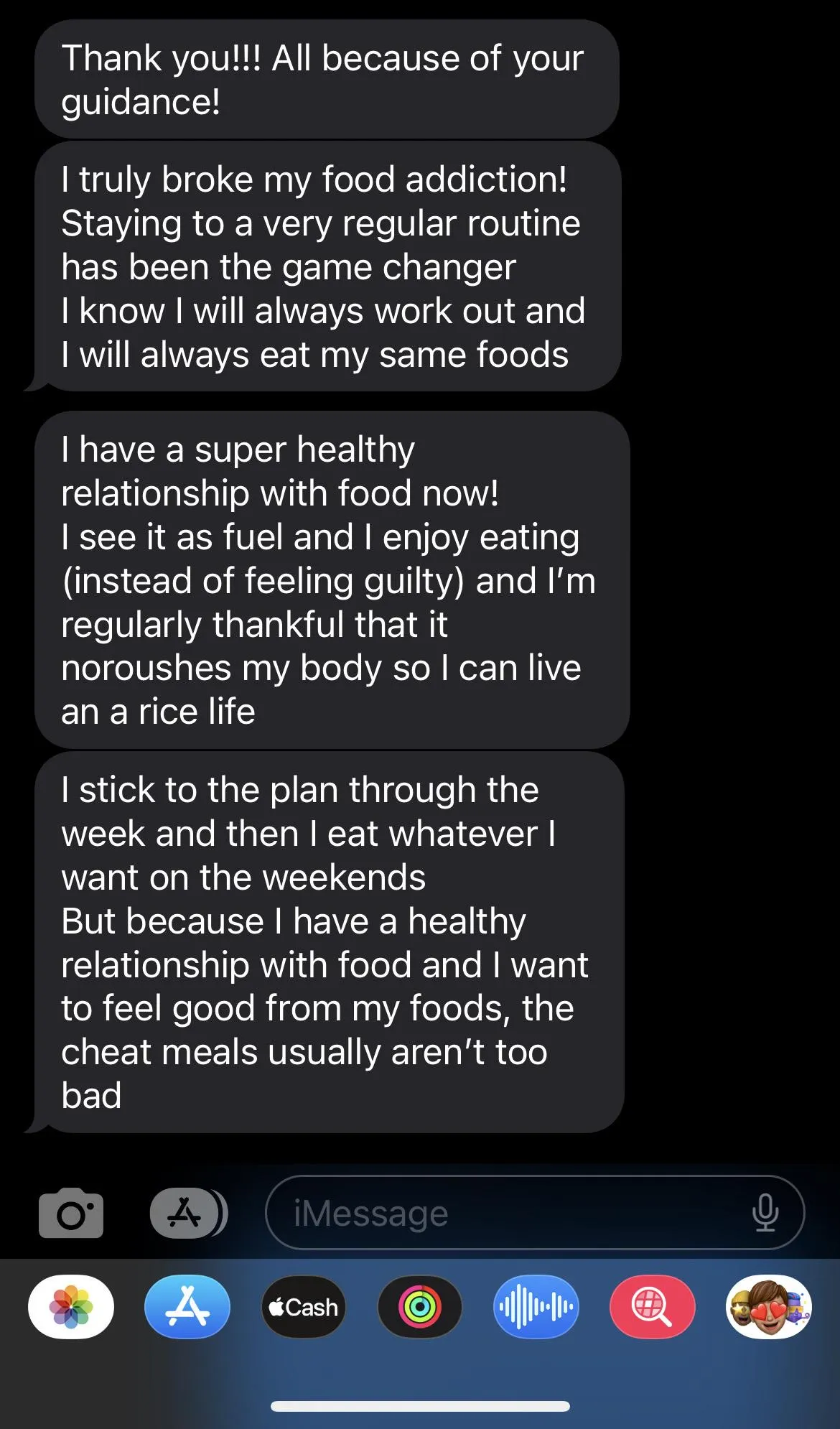Tap the "an a rice life" text line
The width and height of the screenshot is (840, 1429).
(x=158, y=712)
